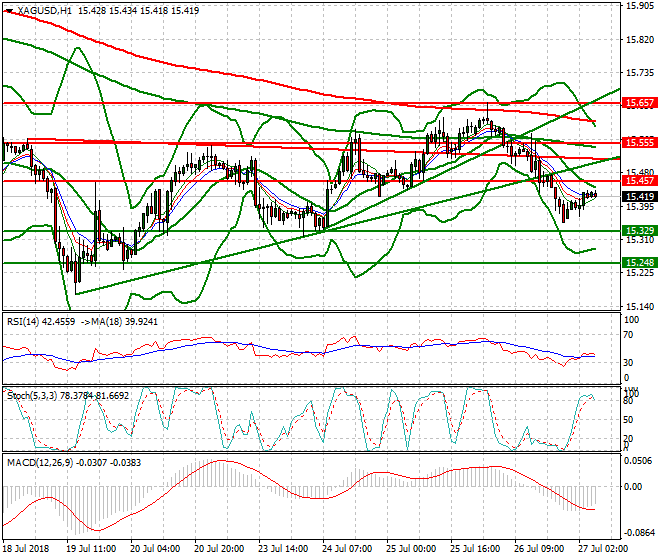Click the 25 Jul 00:00 time label
This screenshot has width=660, height=560.
click(x=411, y=549)
